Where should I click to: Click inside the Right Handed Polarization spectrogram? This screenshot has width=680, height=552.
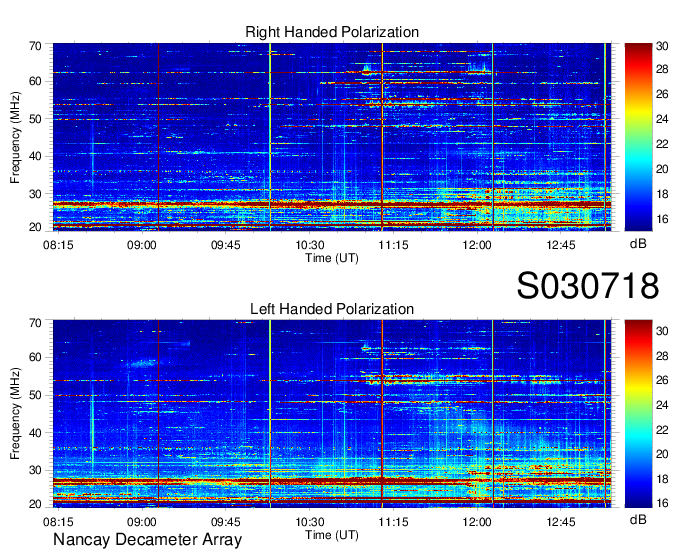click(332, 137)
